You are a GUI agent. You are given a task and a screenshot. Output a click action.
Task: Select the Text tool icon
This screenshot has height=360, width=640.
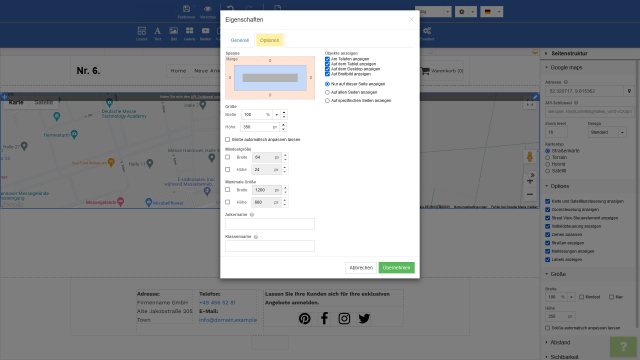[158, 31]
